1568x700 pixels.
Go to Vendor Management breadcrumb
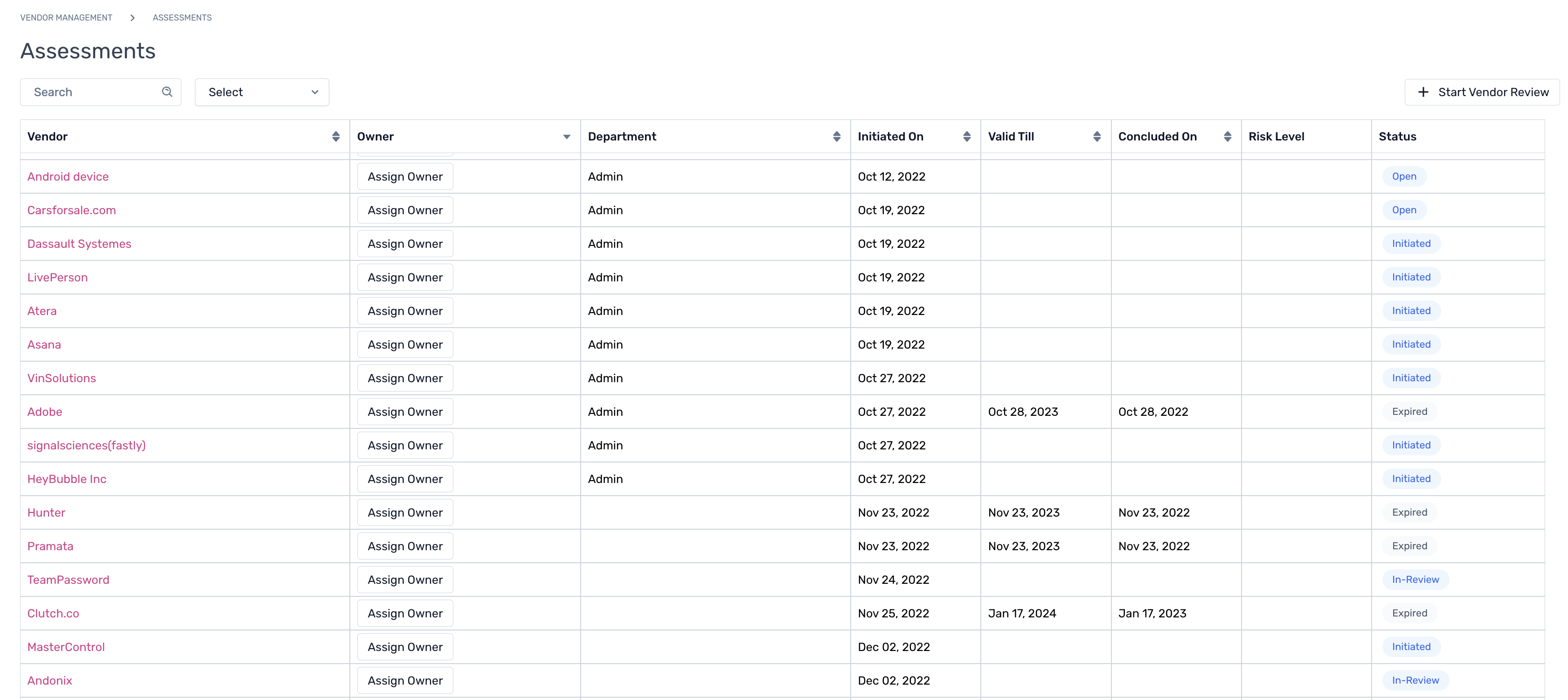[66, 18]
